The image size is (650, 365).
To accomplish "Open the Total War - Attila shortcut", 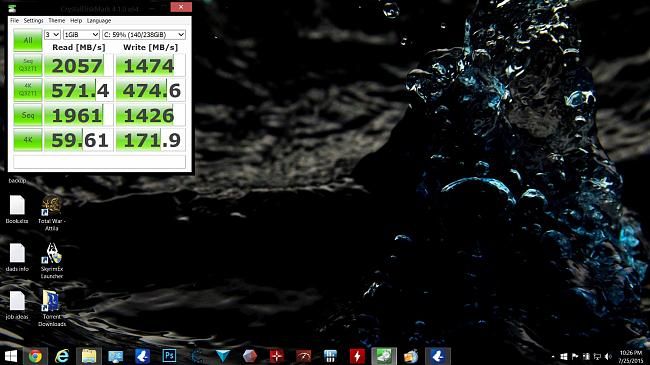I will (x=52, y=213).
